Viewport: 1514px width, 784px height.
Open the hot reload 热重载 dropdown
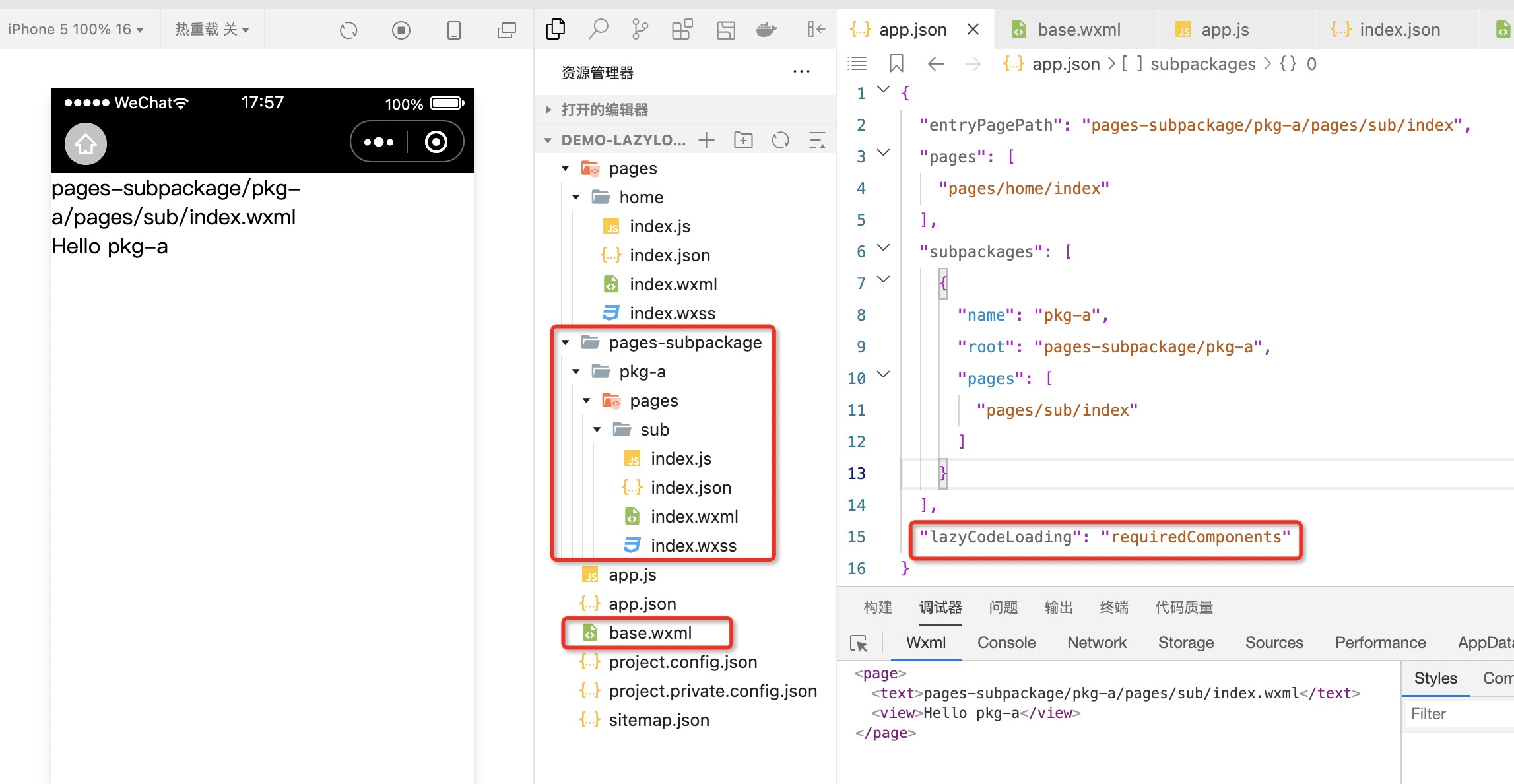213,30
